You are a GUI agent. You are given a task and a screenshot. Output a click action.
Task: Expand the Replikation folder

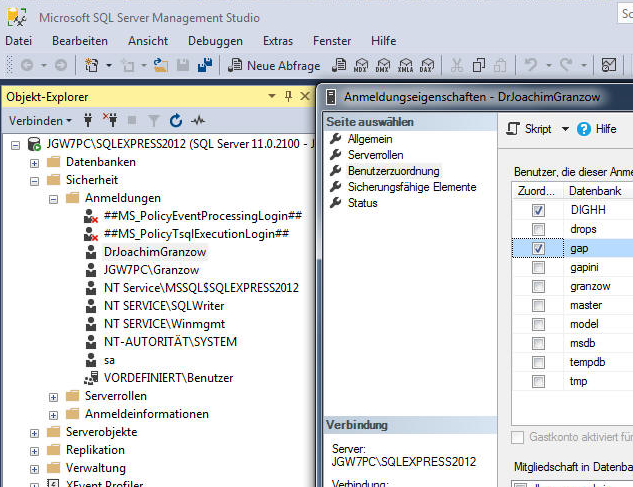click(x=34, y=451)
